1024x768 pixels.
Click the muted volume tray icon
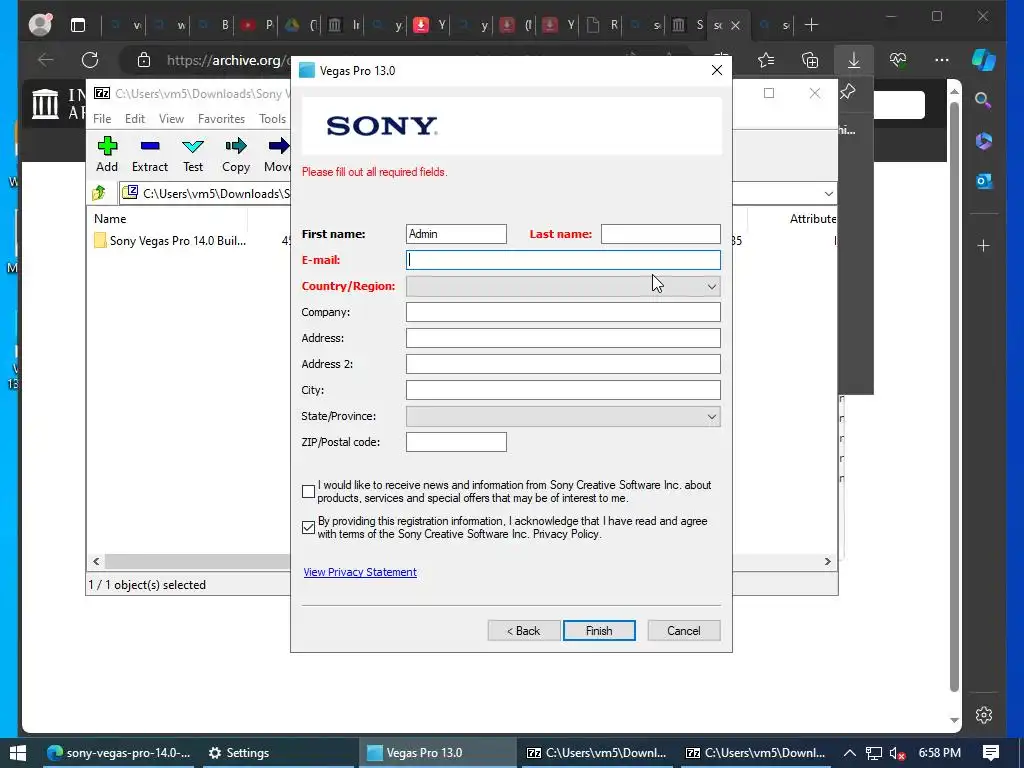click(x=897, y=753)
